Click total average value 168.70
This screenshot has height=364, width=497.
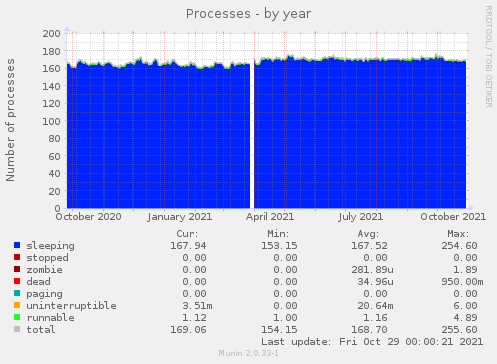369,330
